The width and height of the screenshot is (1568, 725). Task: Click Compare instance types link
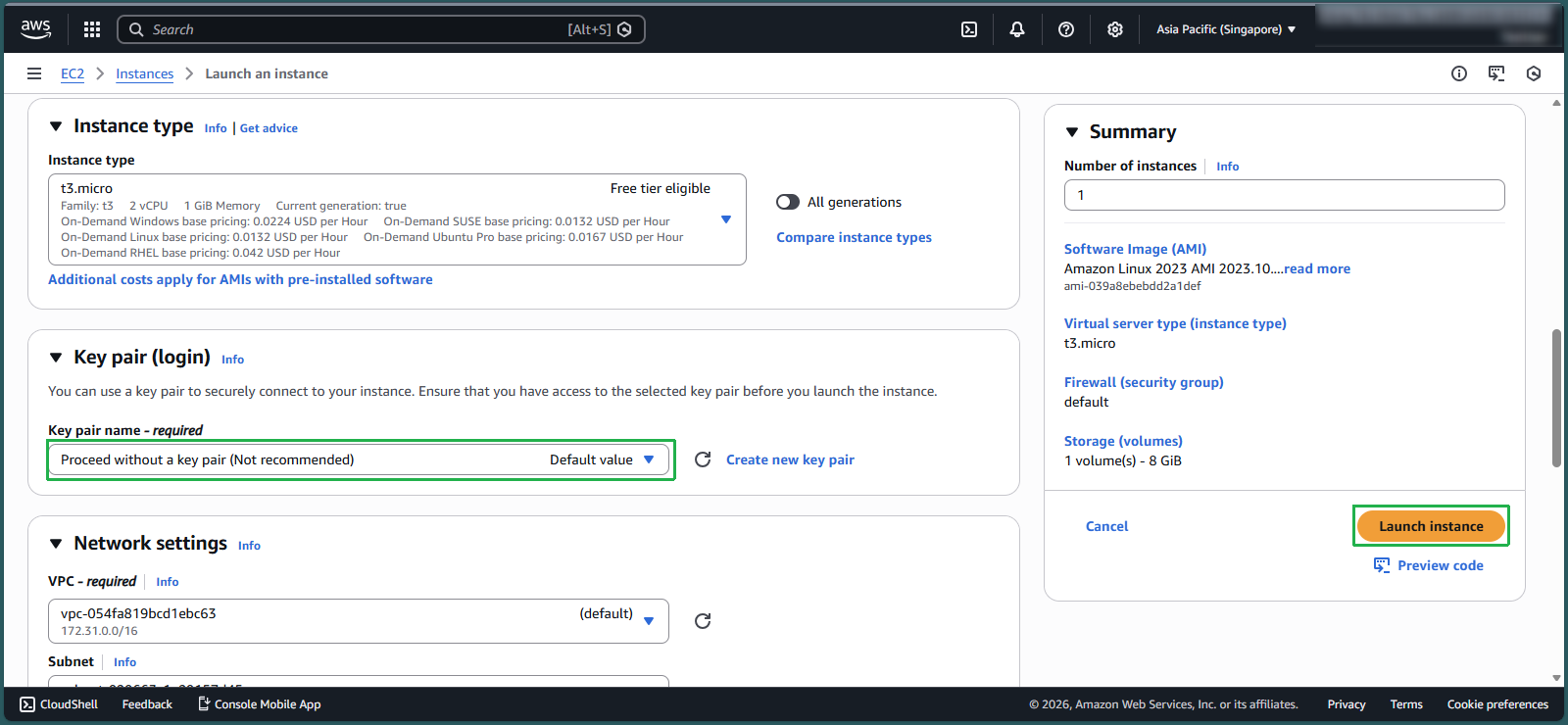tap(854, 237)
